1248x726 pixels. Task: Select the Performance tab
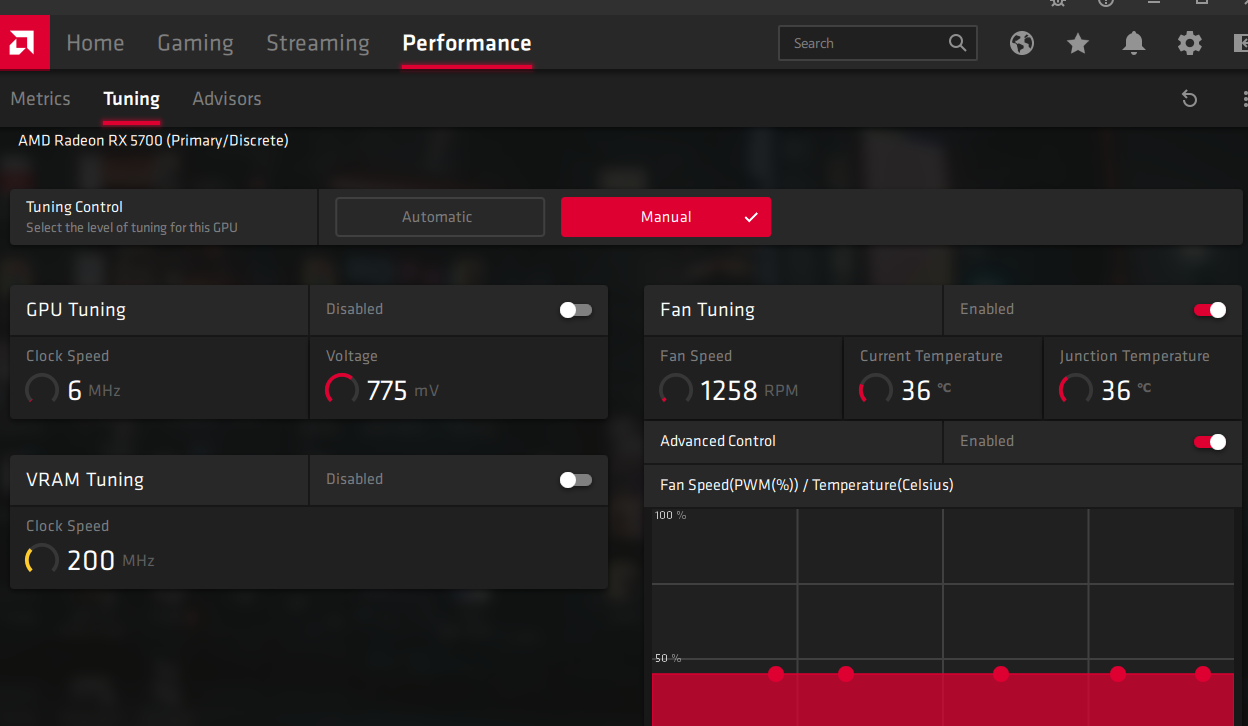point(467,43)
